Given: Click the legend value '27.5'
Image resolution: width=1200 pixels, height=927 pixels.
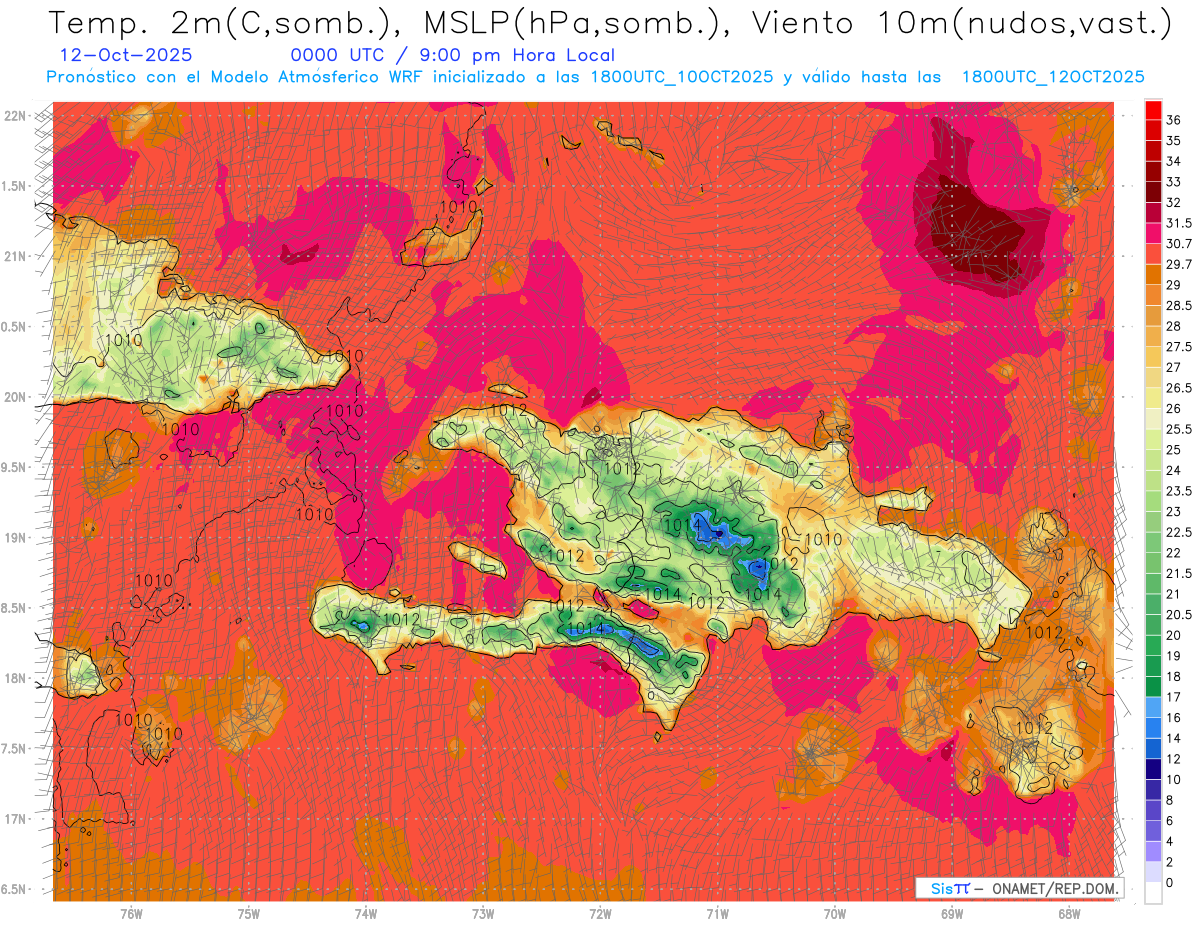Looking at the screenshot, I should pos(1179,347).
